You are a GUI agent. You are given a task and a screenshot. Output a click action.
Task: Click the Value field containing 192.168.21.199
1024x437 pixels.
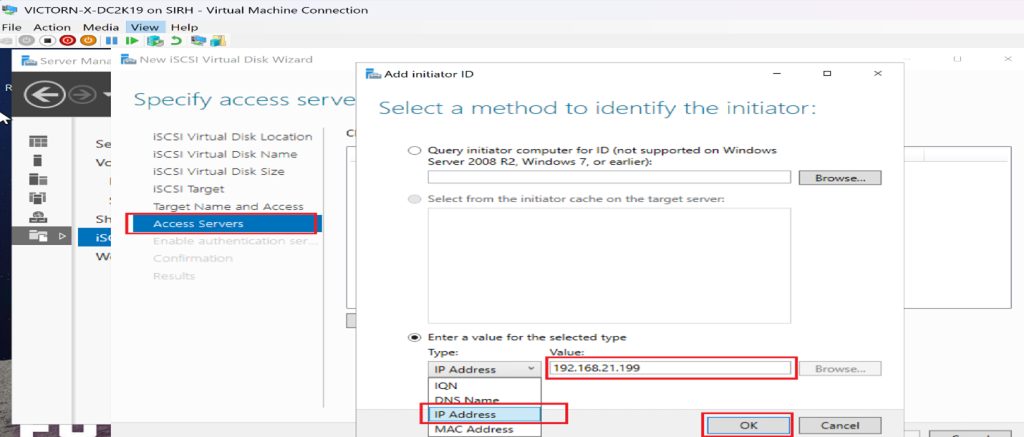(x=670, y=368)
